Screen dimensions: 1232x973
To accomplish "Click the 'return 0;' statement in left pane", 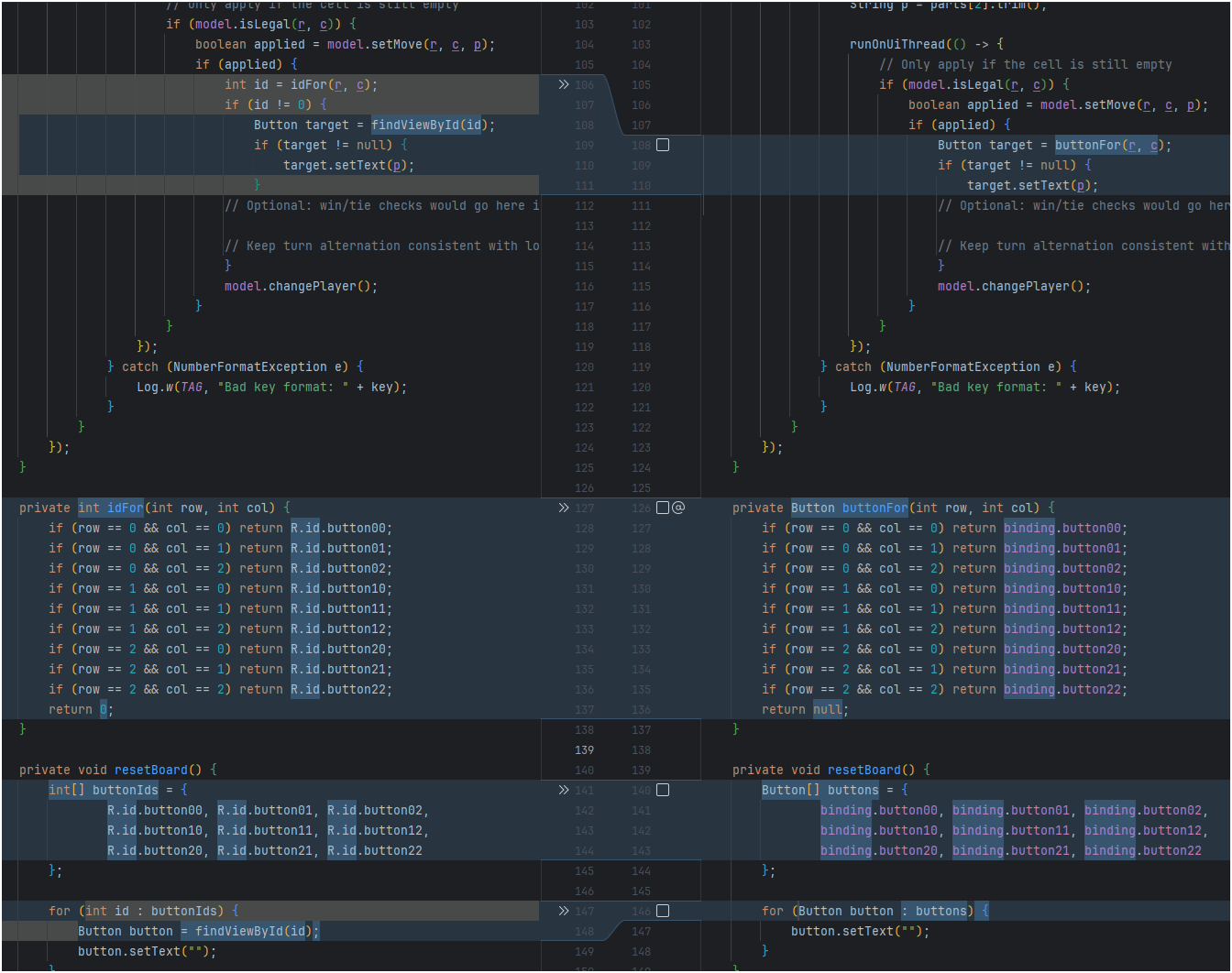I will tap(82, 709).
